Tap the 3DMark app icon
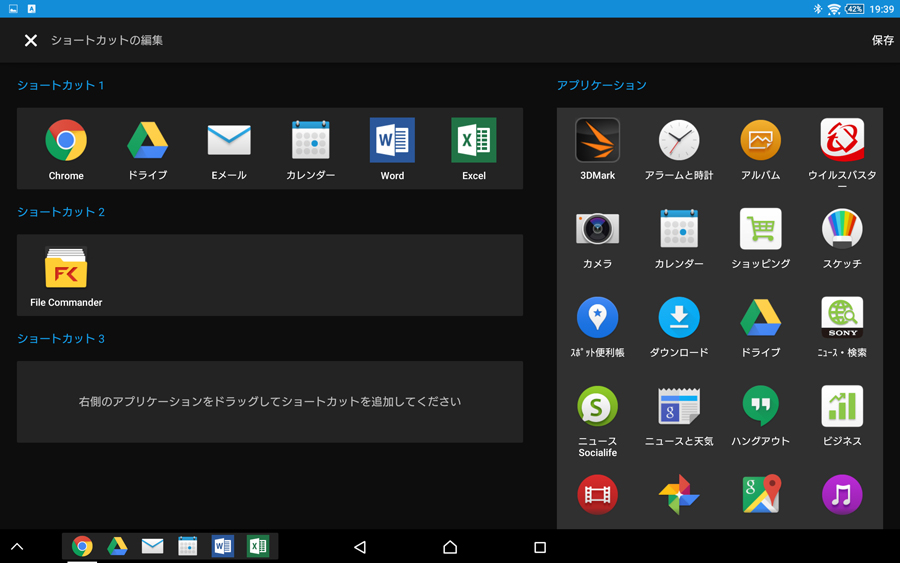The width and height of the screenshot is (900, 563). pos(597,141)
